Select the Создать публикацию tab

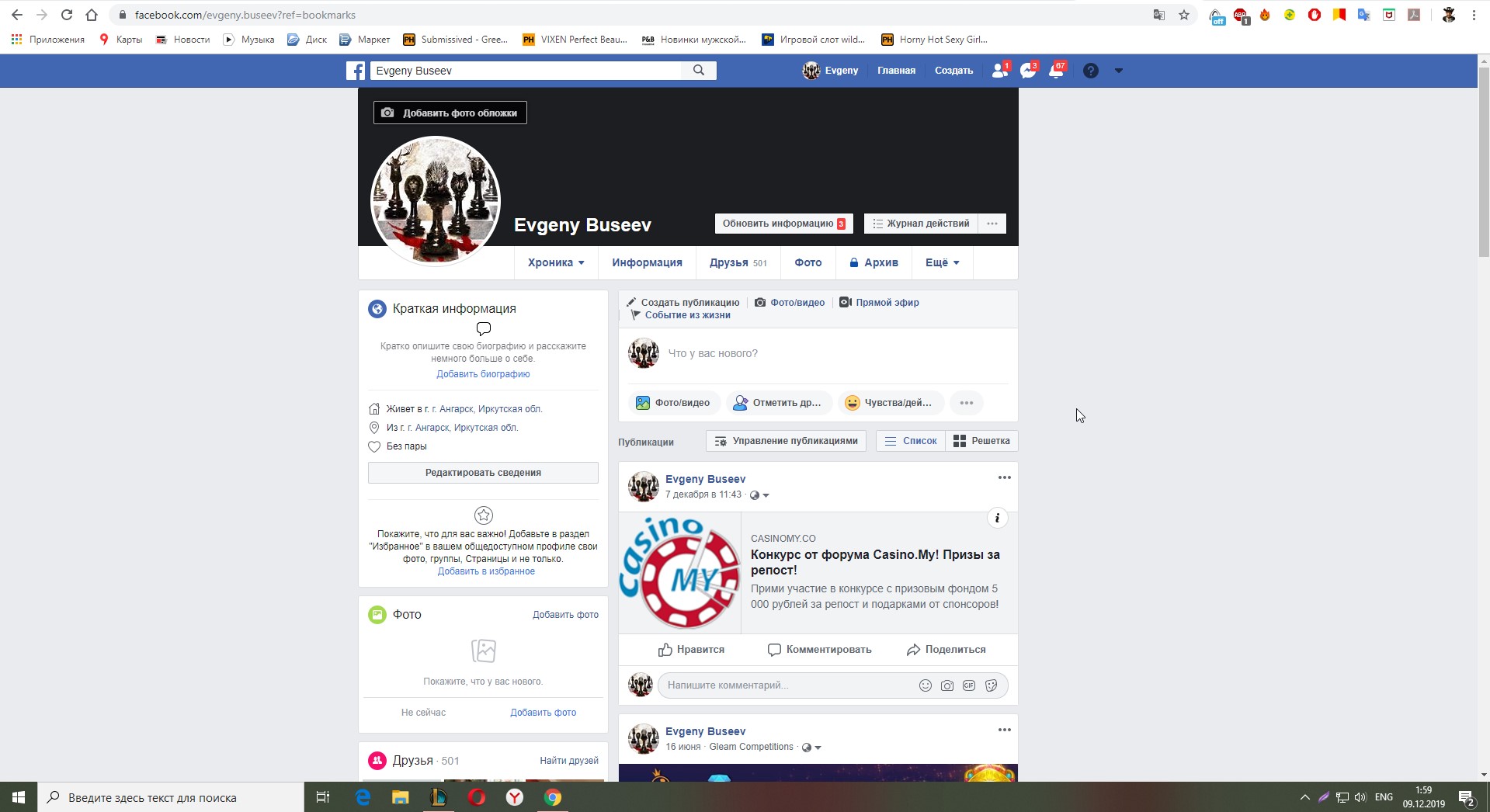[683, 303]
